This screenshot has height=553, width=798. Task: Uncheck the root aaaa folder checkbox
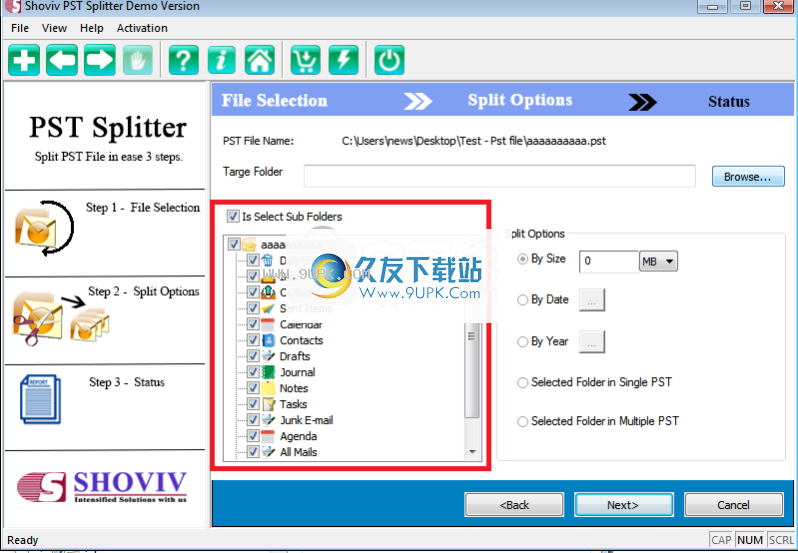pos(234,244)
